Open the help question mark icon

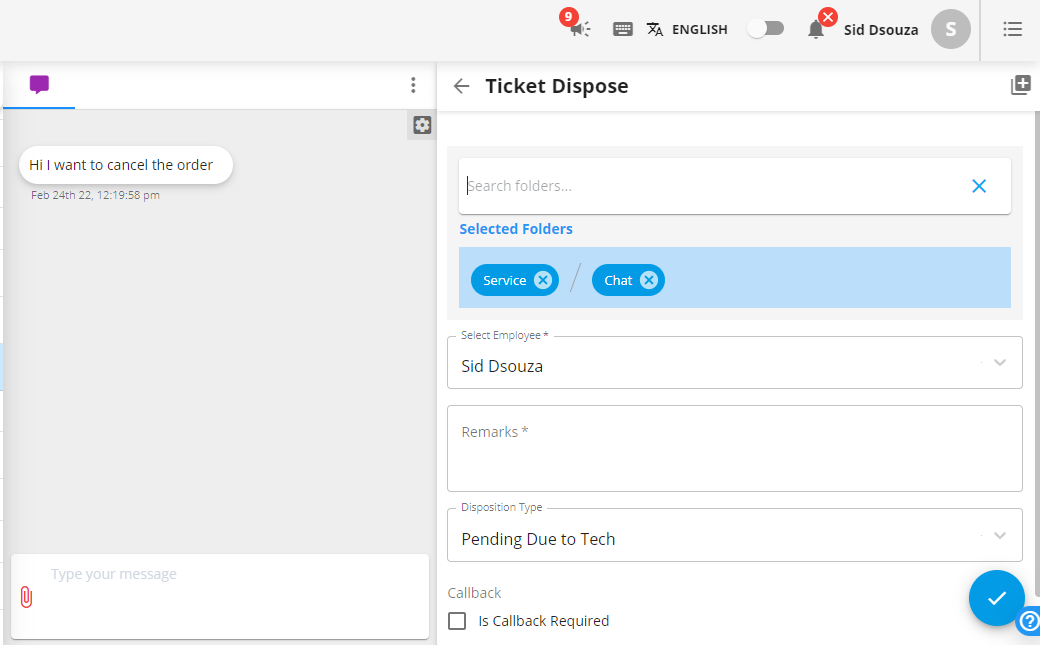[x=1029, y=621]
